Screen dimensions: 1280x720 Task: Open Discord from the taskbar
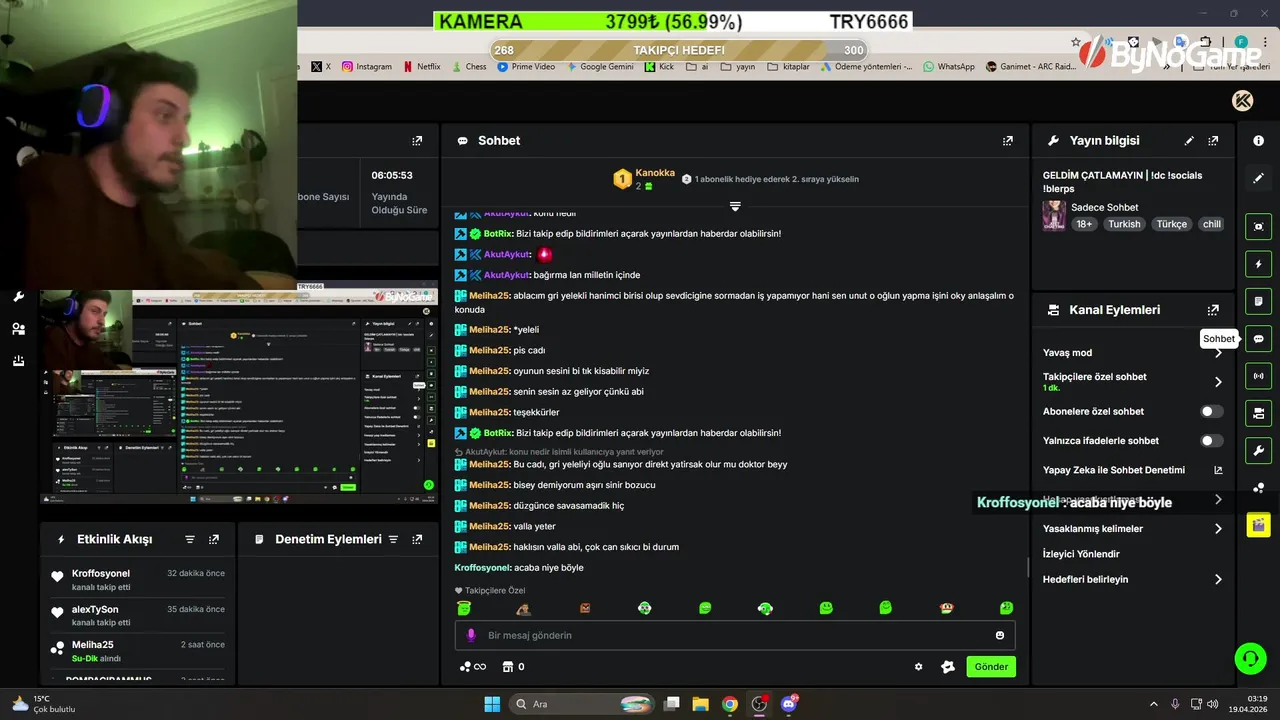coord(789,704)
